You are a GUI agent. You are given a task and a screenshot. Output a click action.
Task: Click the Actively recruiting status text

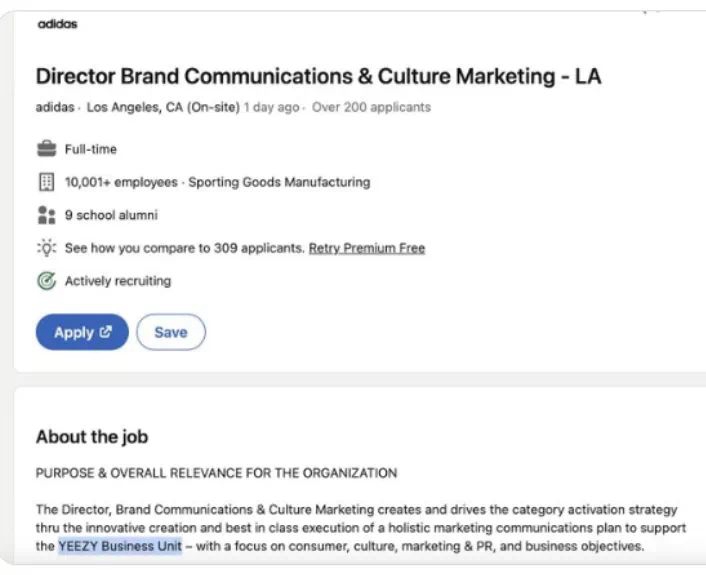(118, 281)
